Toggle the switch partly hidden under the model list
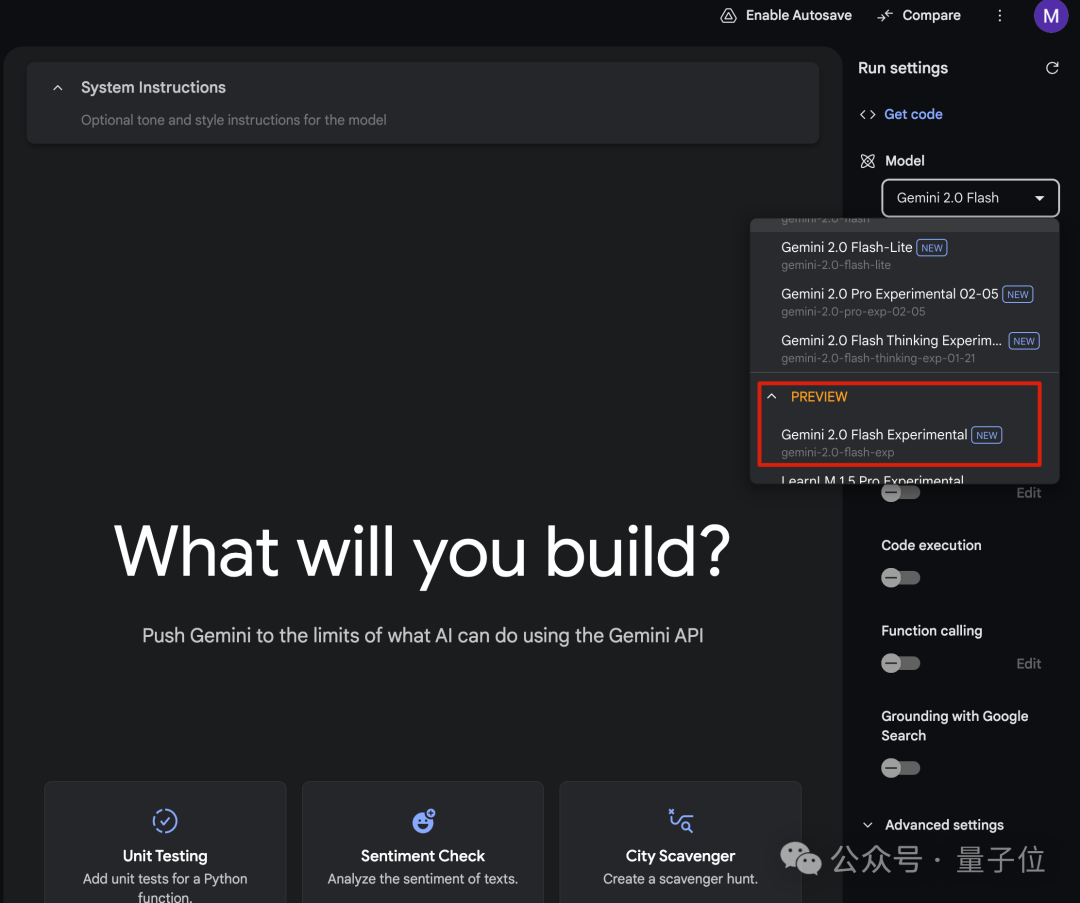Screen dimensions: 1080x903 tap(900, 493)
